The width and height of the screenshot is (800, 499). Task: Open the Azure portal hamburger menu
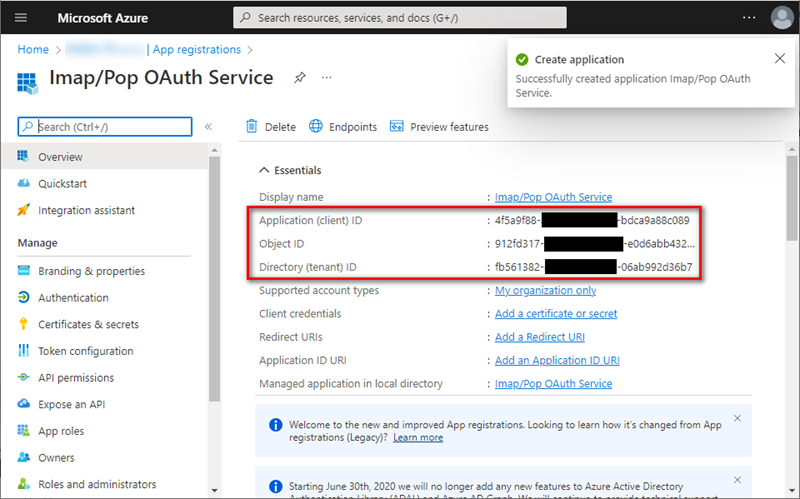(21, 18)
